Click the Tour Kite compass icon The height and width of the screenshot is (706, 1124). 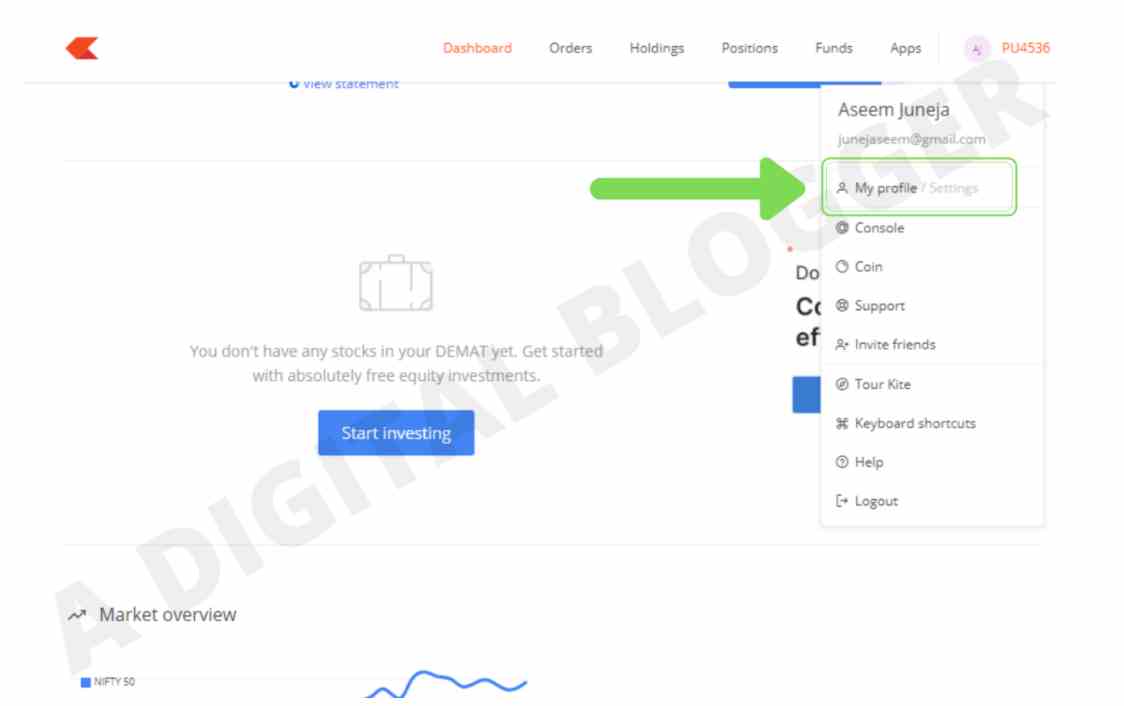pyautogui.click(x=842, y=384)
